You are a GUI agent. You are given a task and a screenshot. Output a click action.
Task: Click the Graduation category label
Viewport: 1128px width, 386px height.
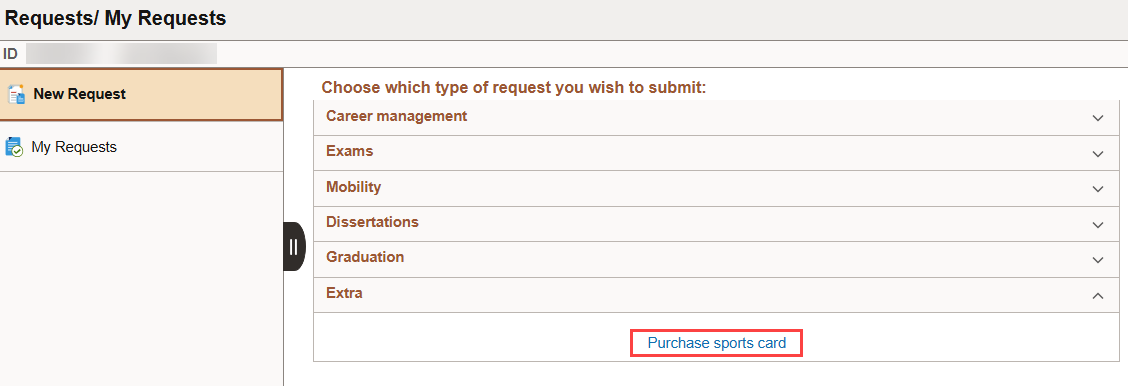pos(365,257)
